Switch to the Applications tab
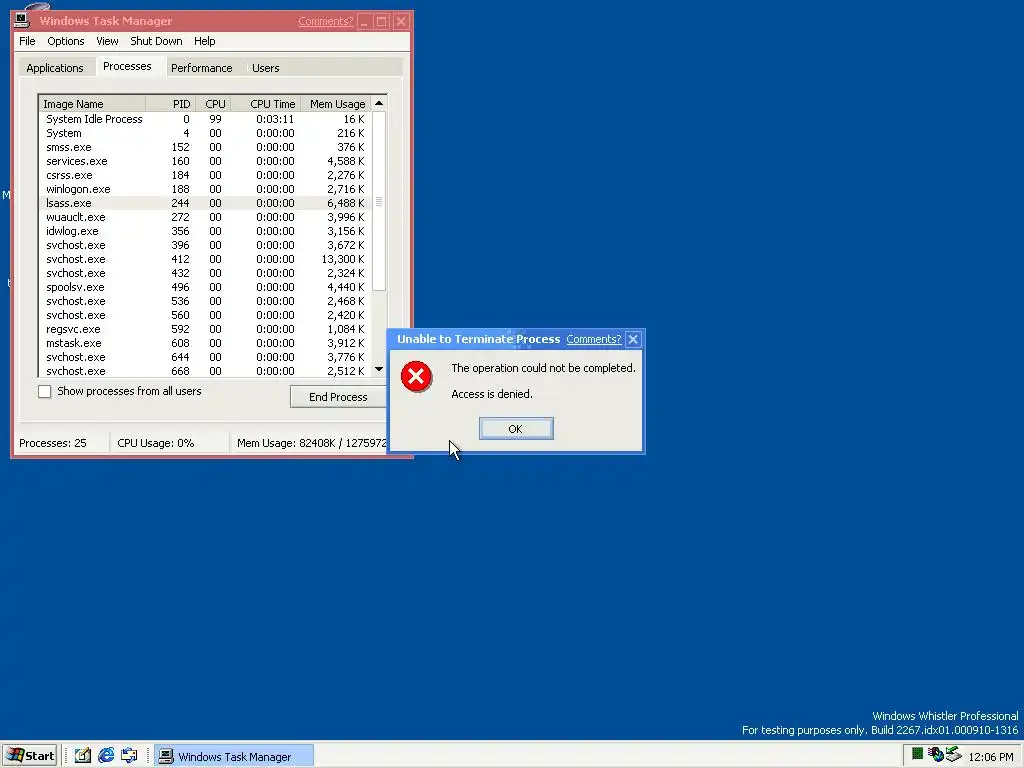Screen dimensions: 1024x768 pyautogui.click(x=55, y=68)
